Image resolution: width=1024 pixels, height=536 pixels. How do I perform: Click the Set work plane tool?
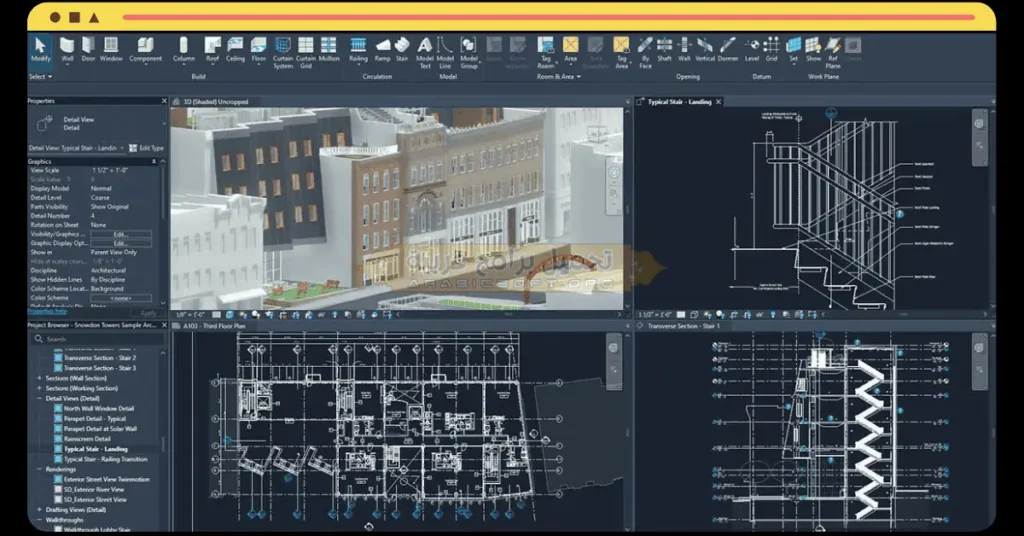tap(793, 50)
